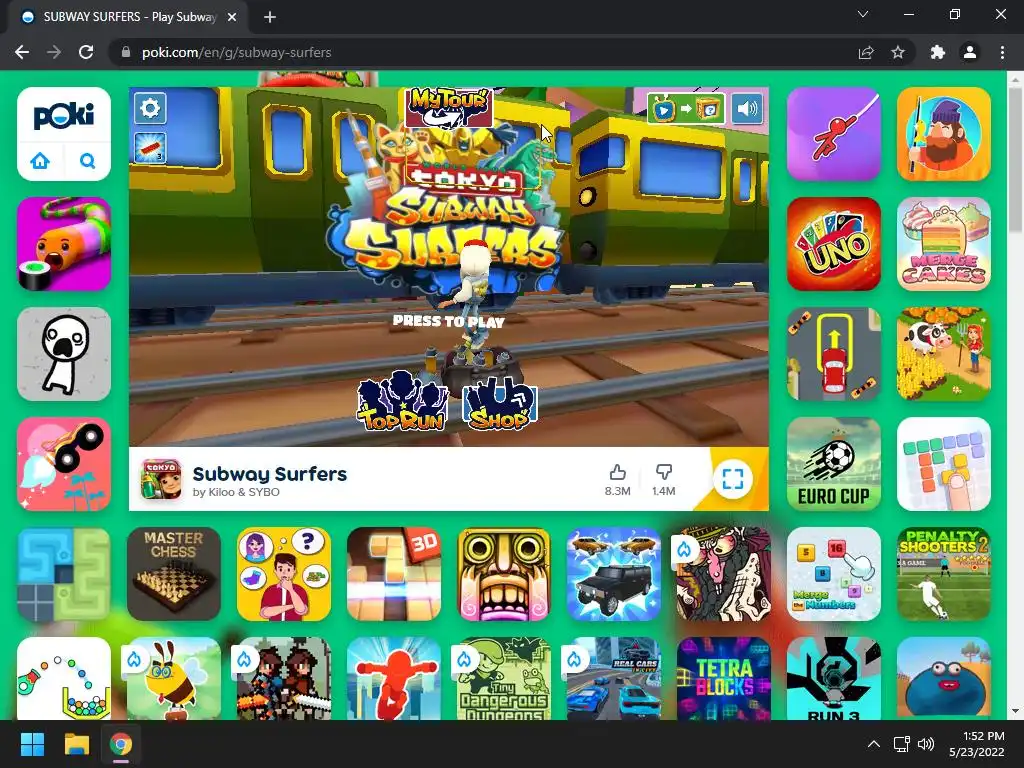Open the UNO game thumbnail
Viewport: 1024px width, 768px height.
pos(834,244)
